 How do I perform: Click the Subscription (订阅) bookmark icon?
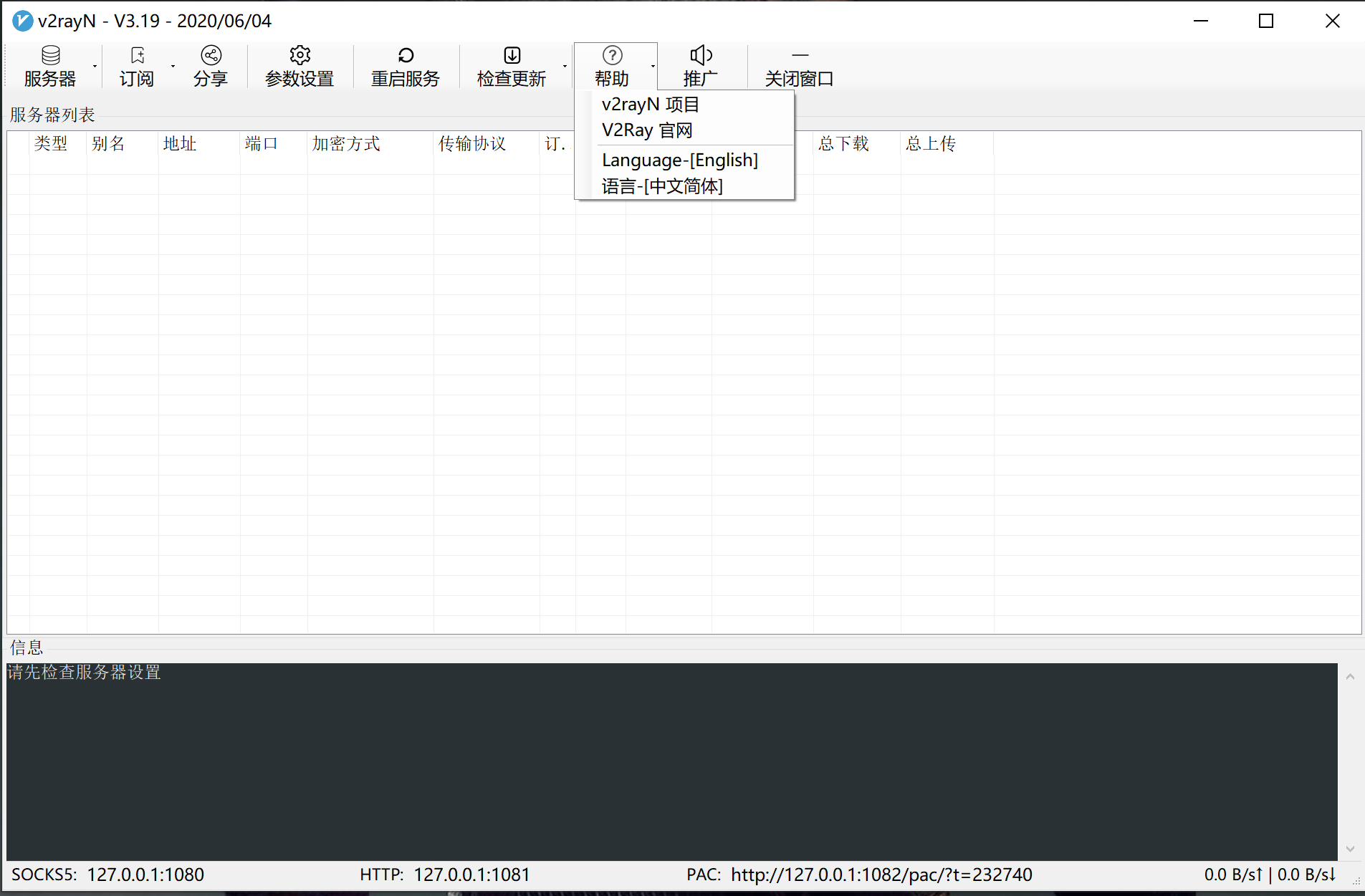137,56
